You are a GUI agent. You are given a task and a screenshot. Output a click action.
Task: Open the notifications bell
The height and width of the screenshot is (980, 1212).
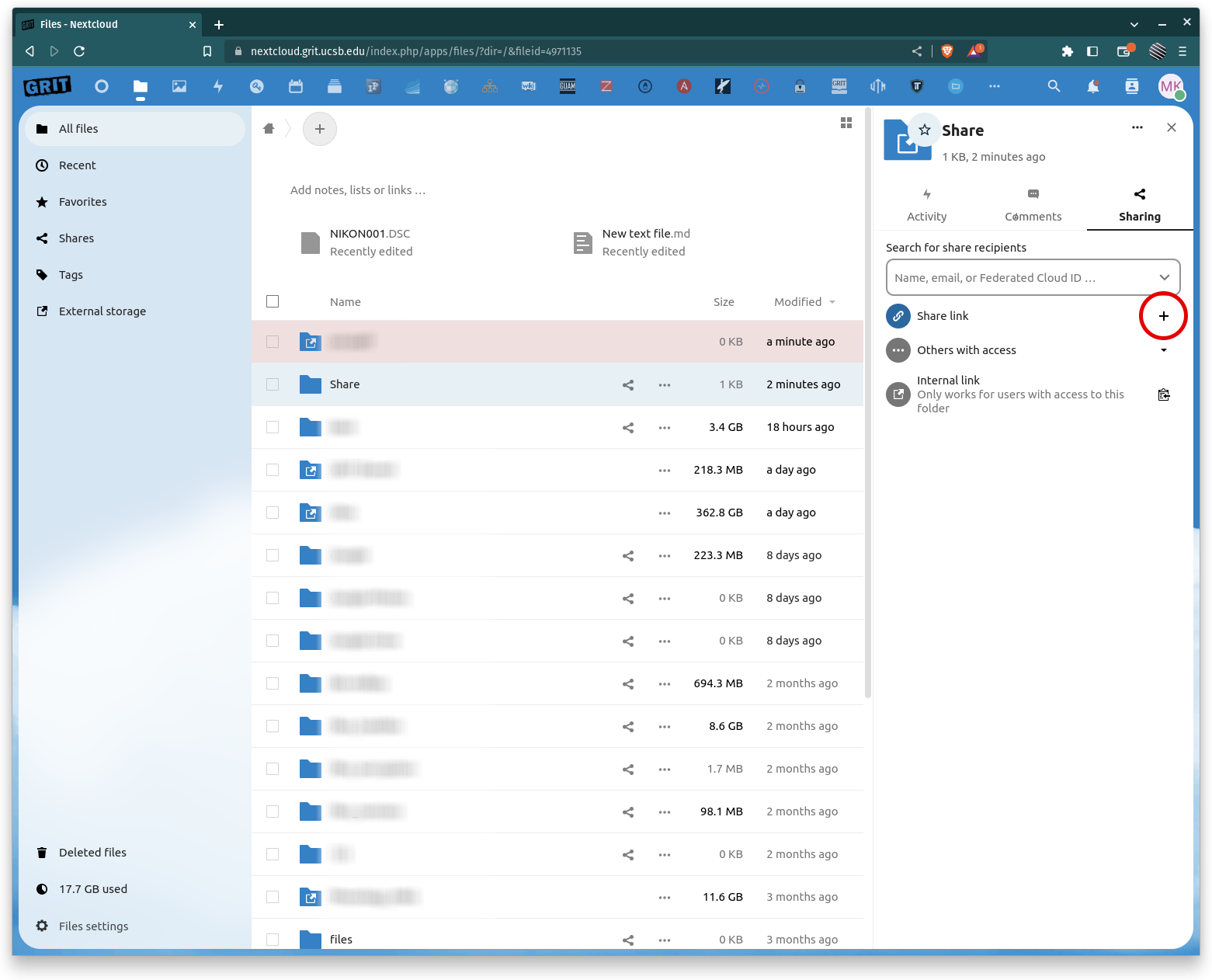tap(1093, 86)
